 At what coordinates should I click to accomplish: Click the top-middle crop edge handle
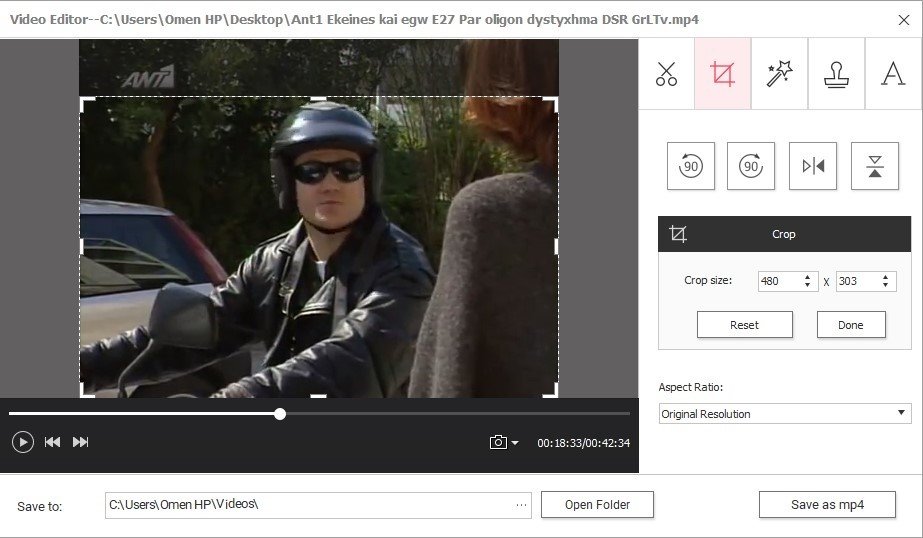coord(318,99)
